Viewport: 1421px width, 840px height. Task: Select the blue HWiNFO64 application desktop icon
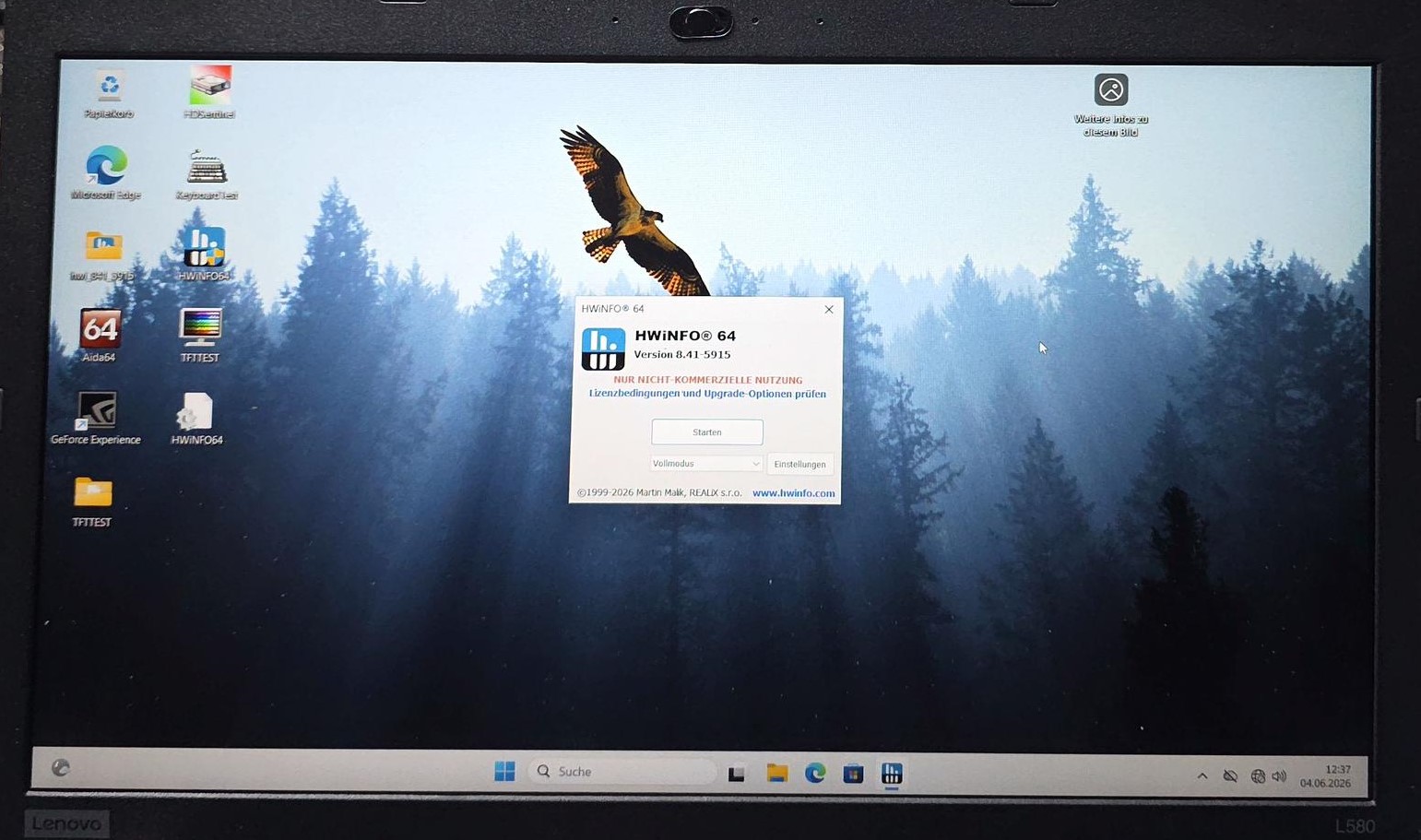point(204,254)
